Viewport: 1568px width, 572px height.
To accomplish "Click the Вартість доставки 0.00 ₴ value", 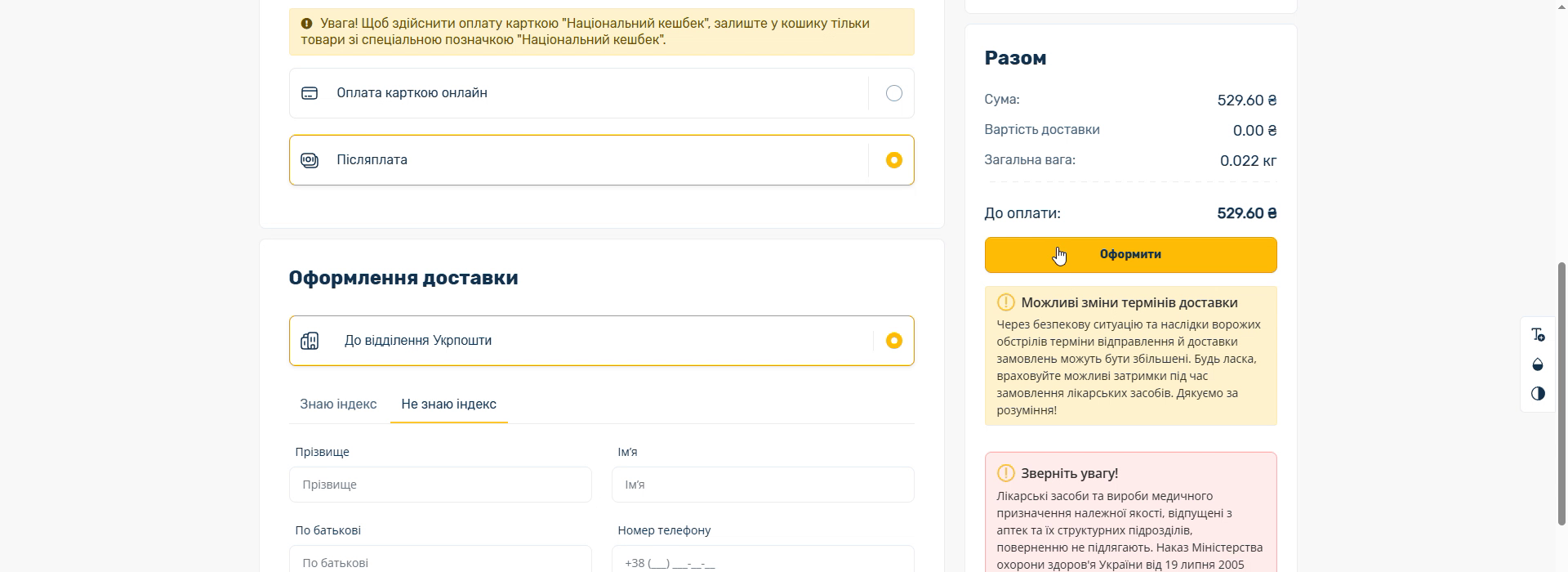I will [x=1254, y=131].
